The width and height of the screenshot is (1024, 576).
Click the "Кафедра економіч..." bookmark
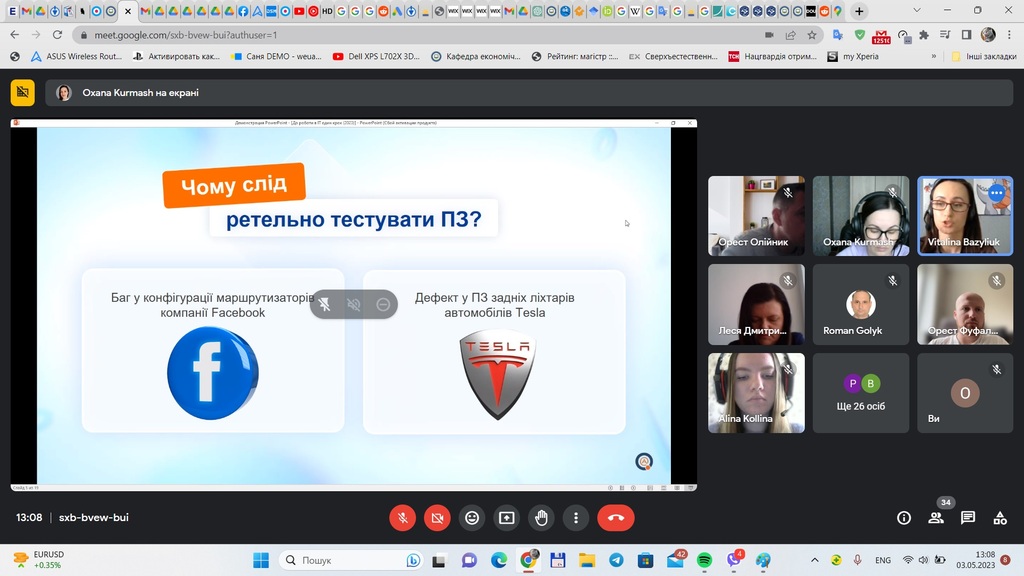[x=476, y=57]
